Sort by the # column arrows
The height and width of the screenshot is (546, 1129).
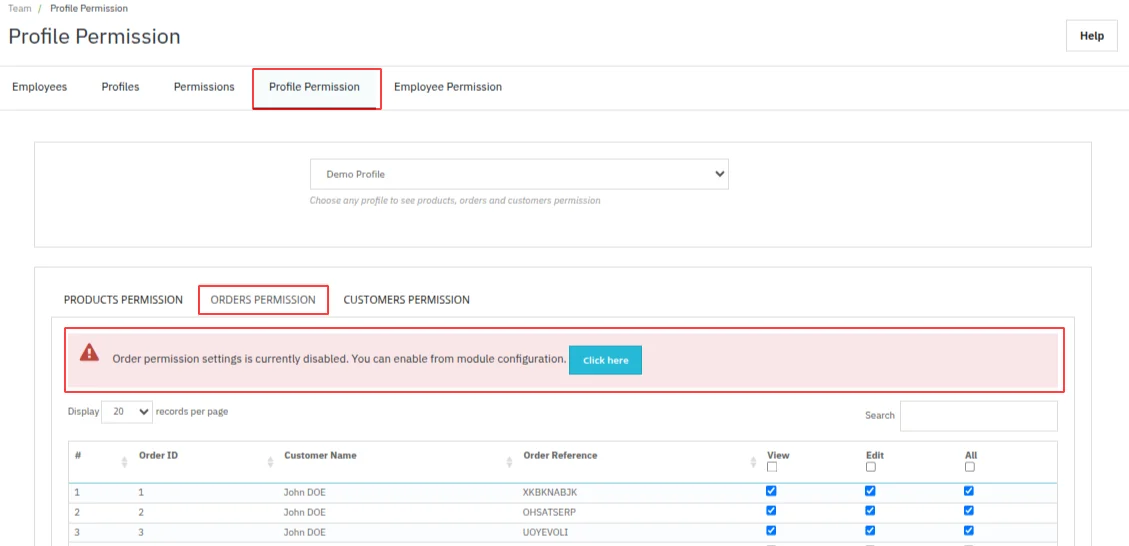coord(124,461)
